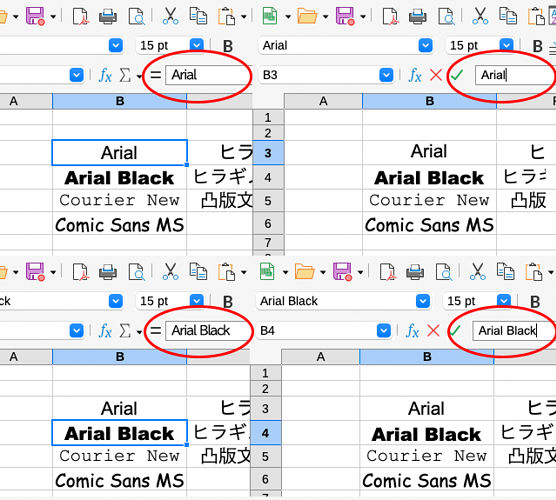Click Open folder icon in the B4 editing window
556x500 pixels.
304,272
